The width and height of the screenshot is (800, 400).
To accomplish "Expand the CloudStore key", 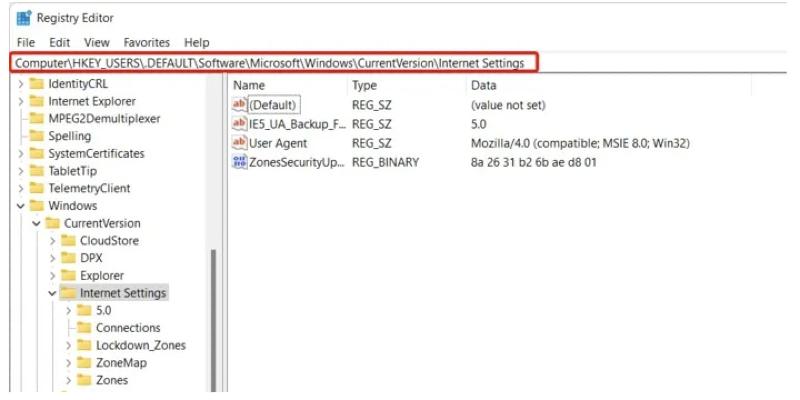I will pyautogui.click(x=53, y=241).
